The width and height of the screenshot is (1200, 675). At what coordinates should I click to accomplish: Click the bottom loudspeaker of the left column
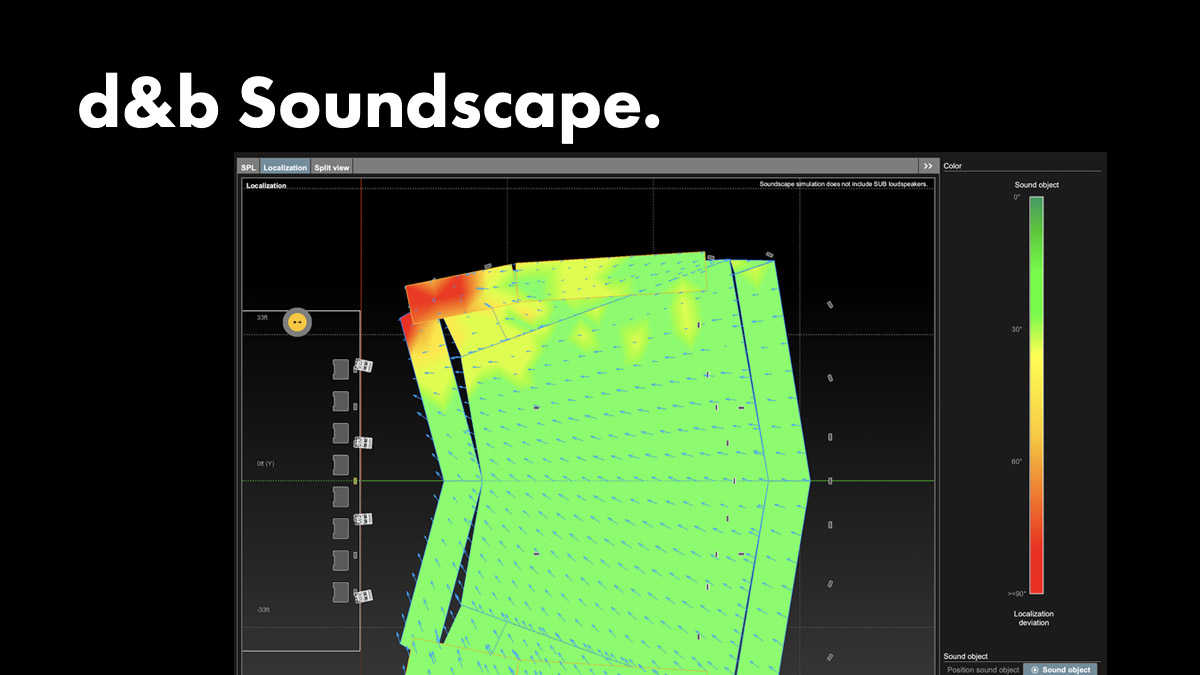tap(340, 593)
